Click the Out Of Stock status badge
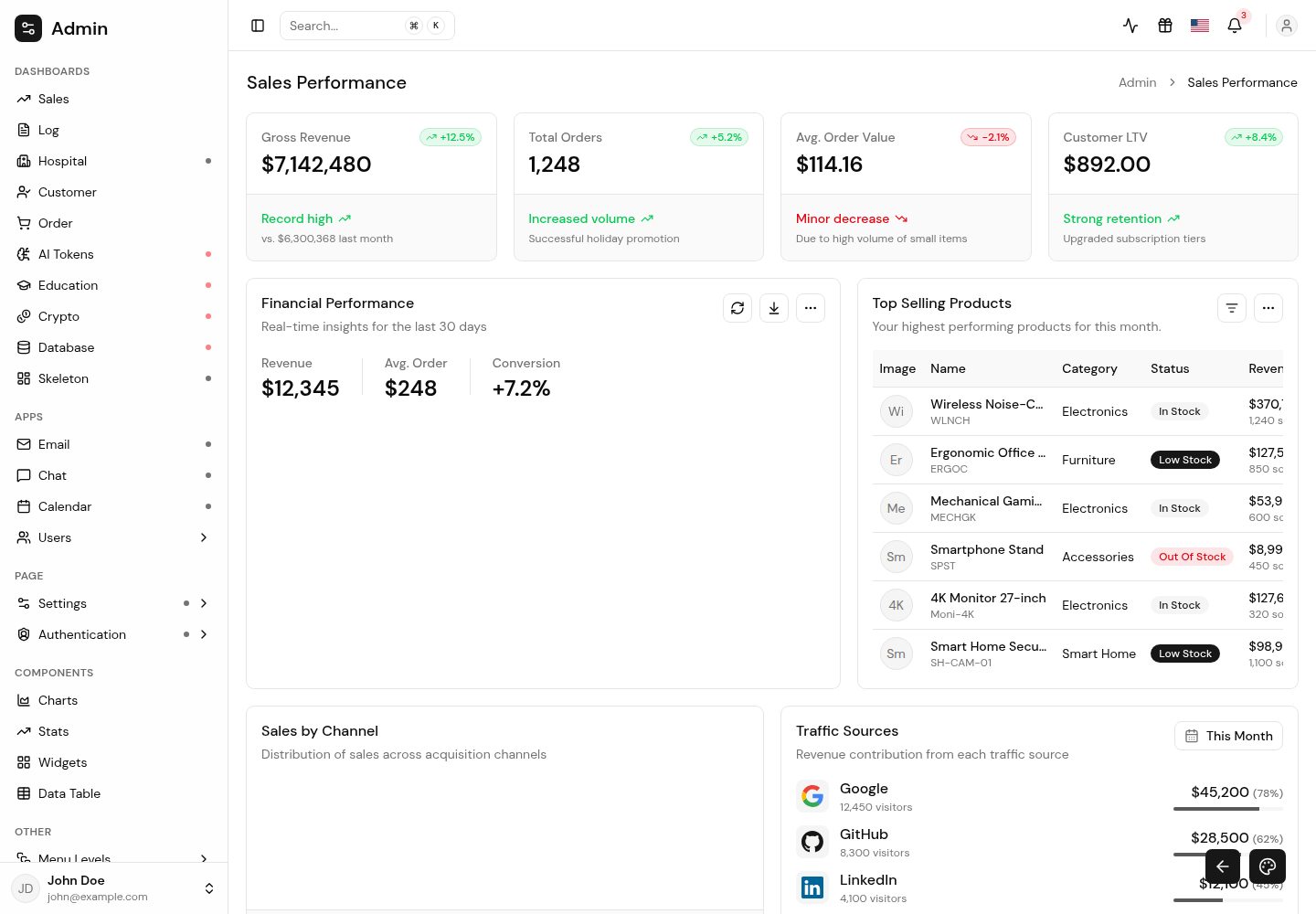 [x=1192, y=557]
